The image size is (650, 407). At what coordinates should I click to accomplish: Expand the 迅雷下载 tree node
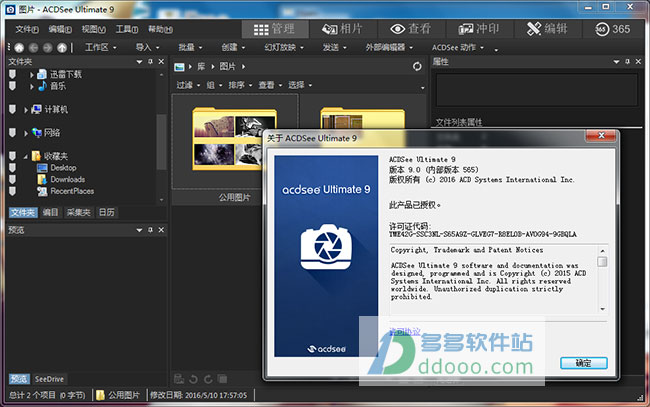32,75
